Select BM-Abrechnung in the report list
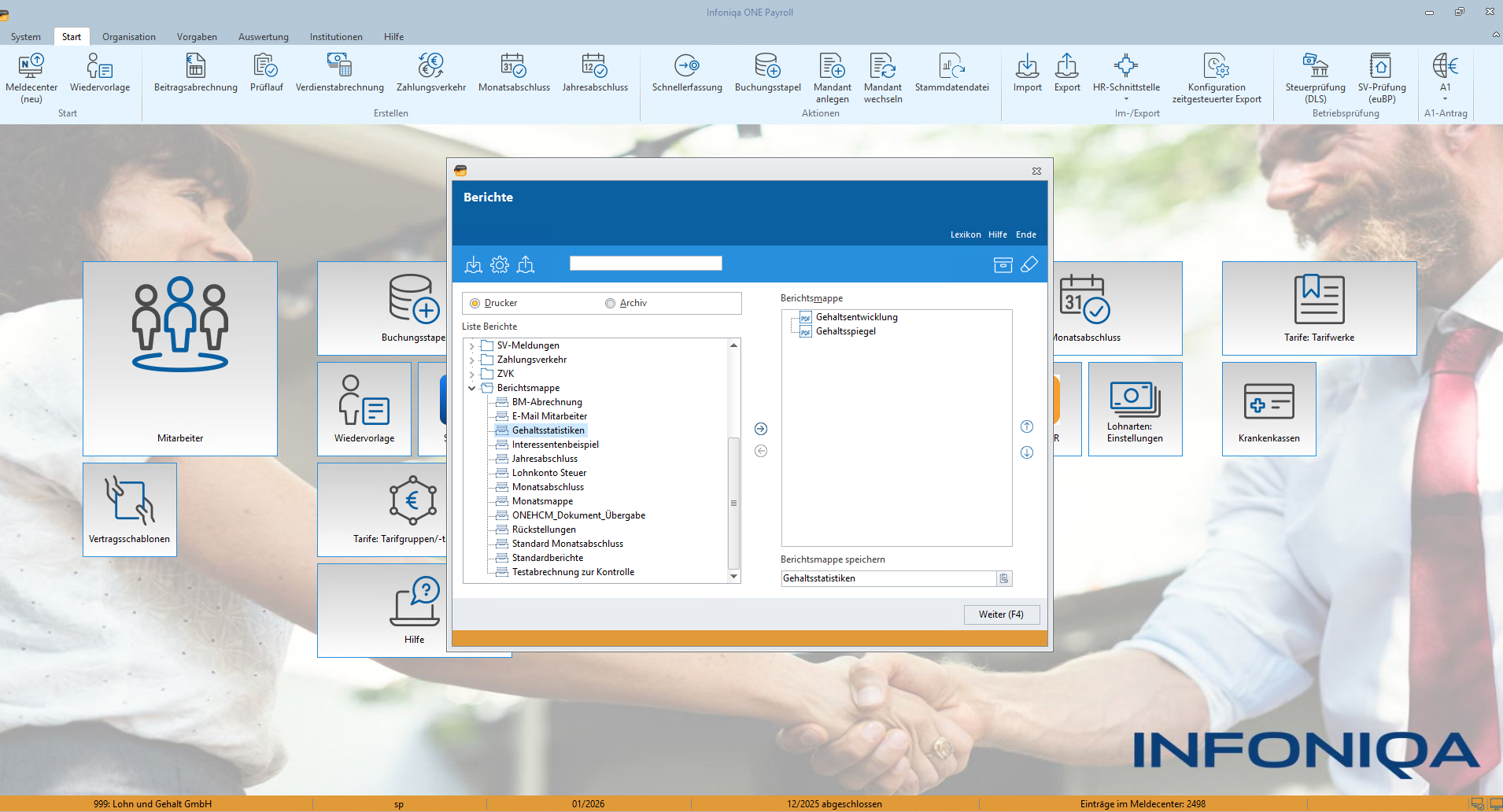Screen dimensions: 1503x812 point(547,402)
